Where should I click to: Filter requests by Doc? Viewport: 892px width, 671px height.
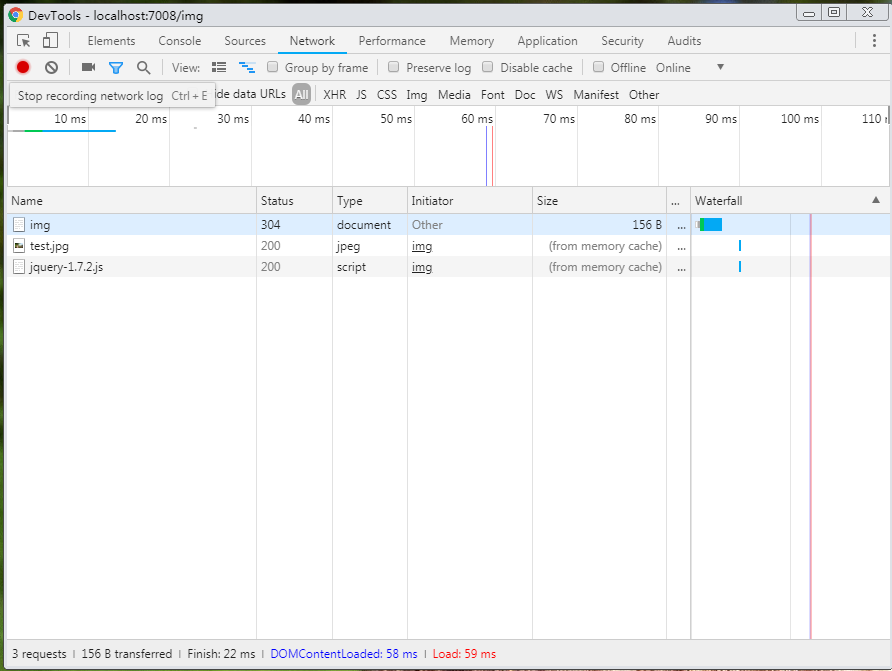pyautogui.click(x=525, y=94)
